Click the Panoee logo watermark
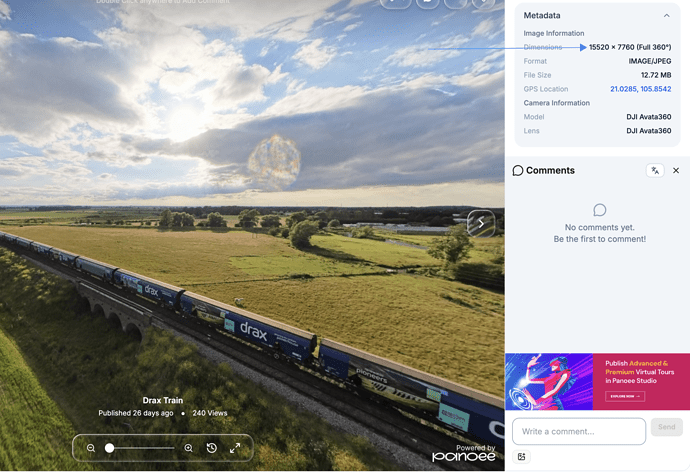 point(463,457)
